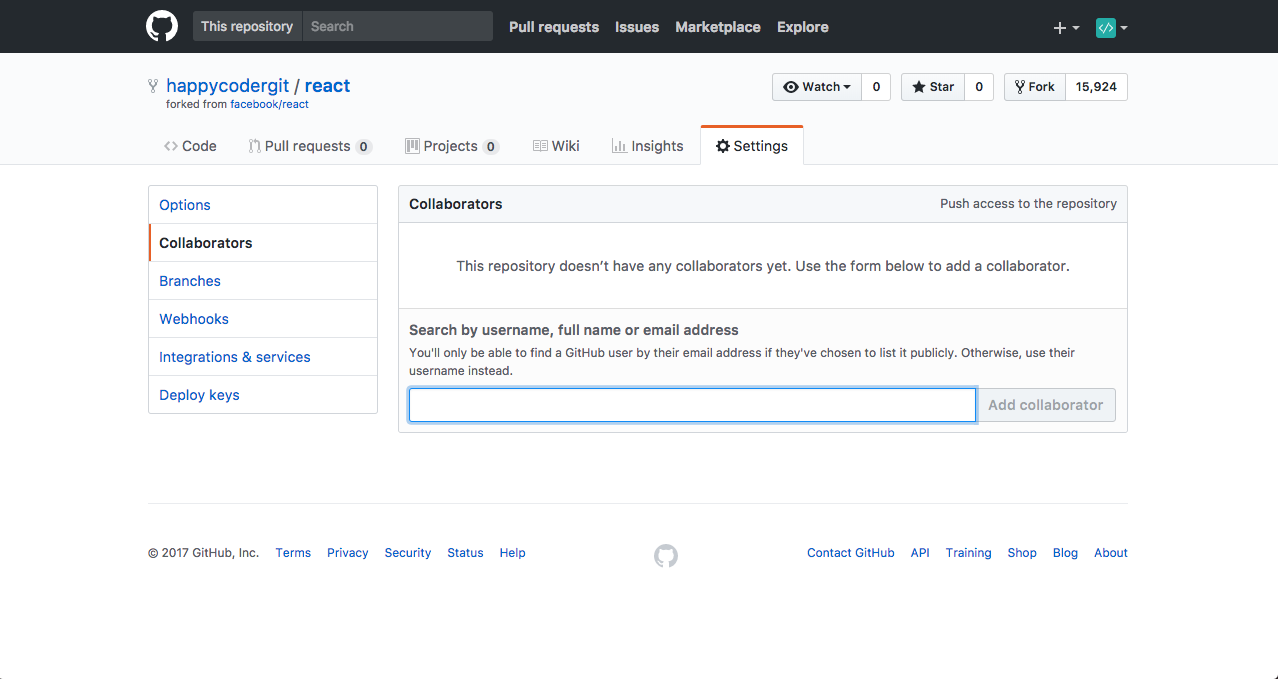
Task: Click the Wiki tab icon
Action: (x=540, y=145)
